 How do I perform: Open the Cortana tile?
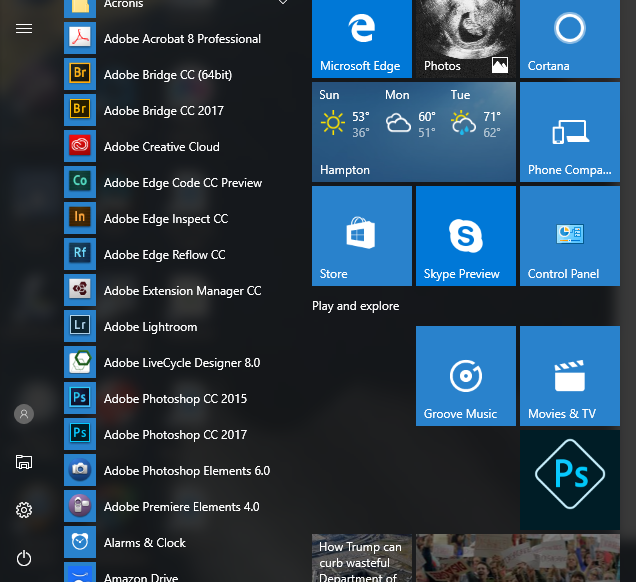[570, 39]
